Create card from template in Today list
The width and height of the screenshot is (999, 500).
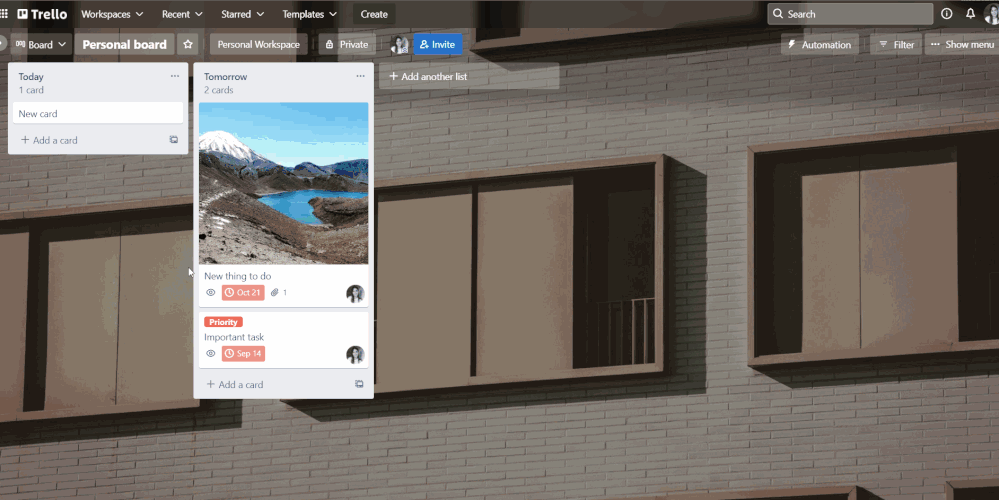coord(173,139)
